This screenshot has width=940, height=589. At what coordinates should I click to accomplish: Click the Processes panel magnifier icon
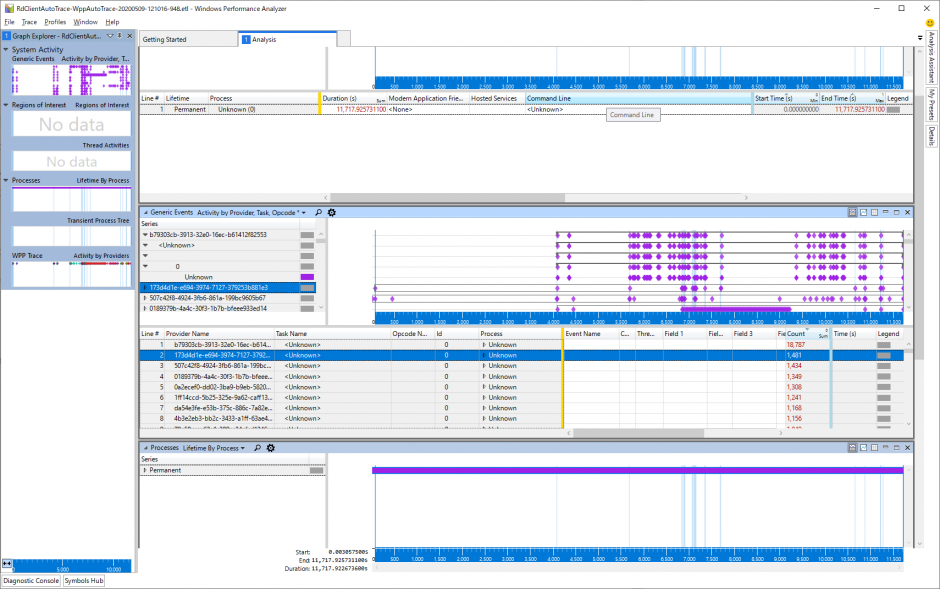258,449
